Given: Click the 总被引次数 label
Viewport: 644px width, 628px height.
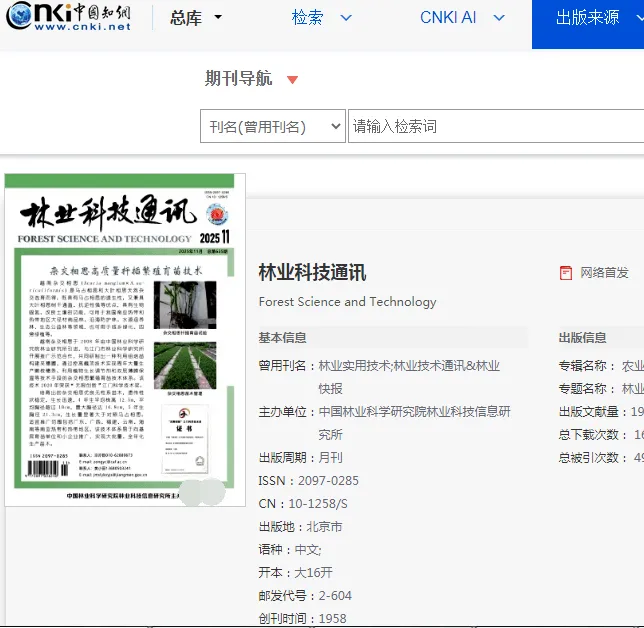Looking at the screenshot, I should (x=592, y=458).
